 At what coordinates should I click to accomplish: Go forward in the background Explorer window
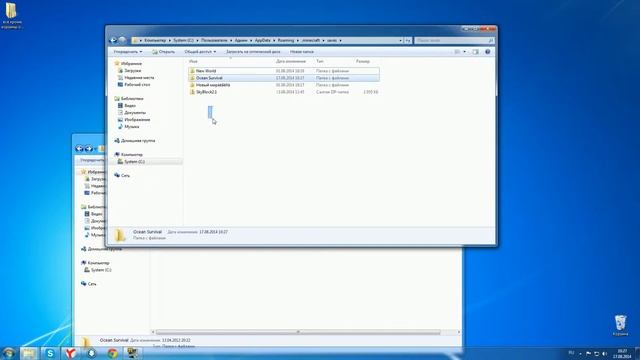[x=88, y=149]
